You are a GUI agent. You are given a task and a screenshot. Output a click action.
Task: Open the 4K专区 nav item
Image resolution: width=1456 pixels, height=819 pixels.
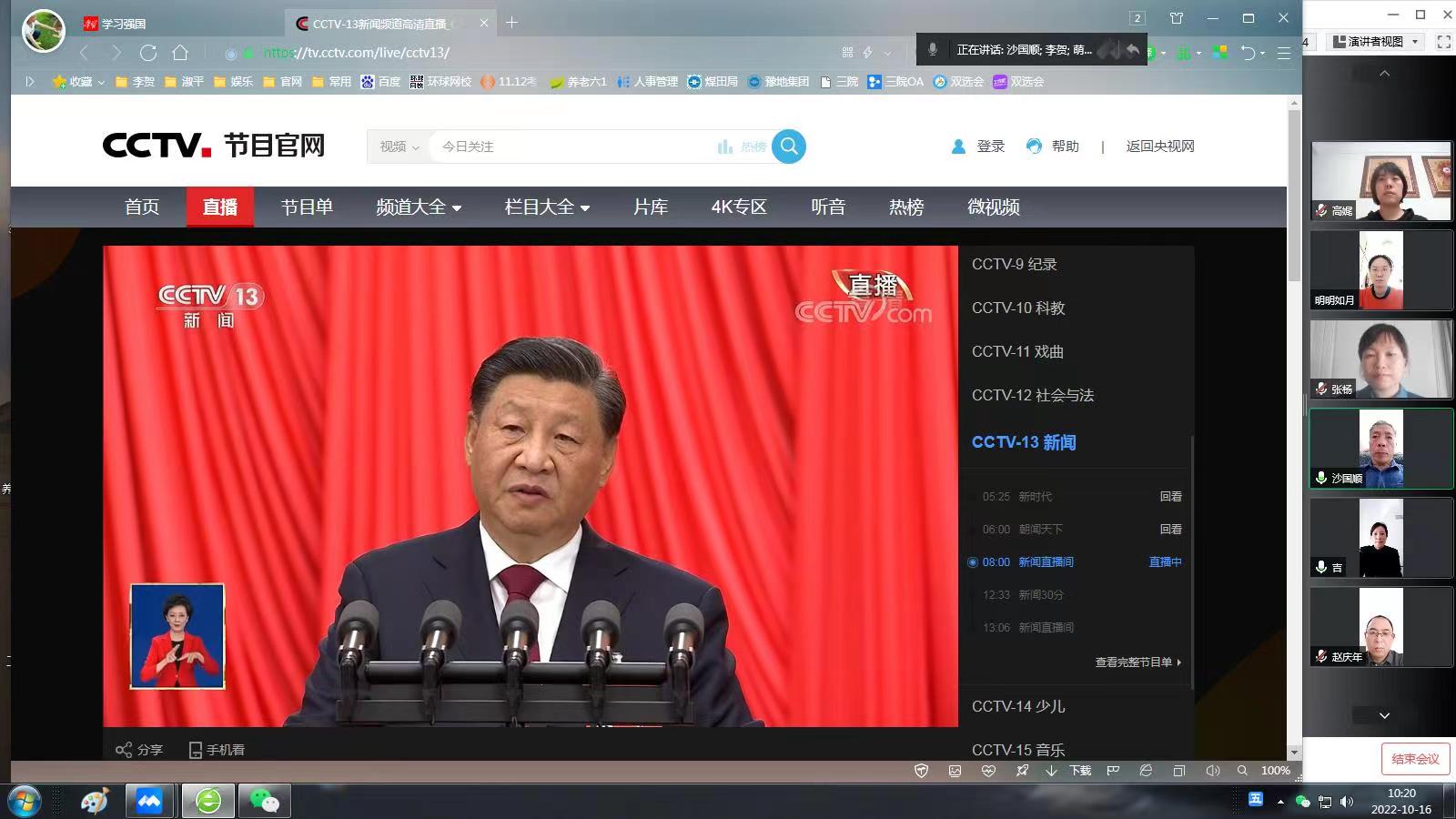pyautogui.click(x=739, y=207)
